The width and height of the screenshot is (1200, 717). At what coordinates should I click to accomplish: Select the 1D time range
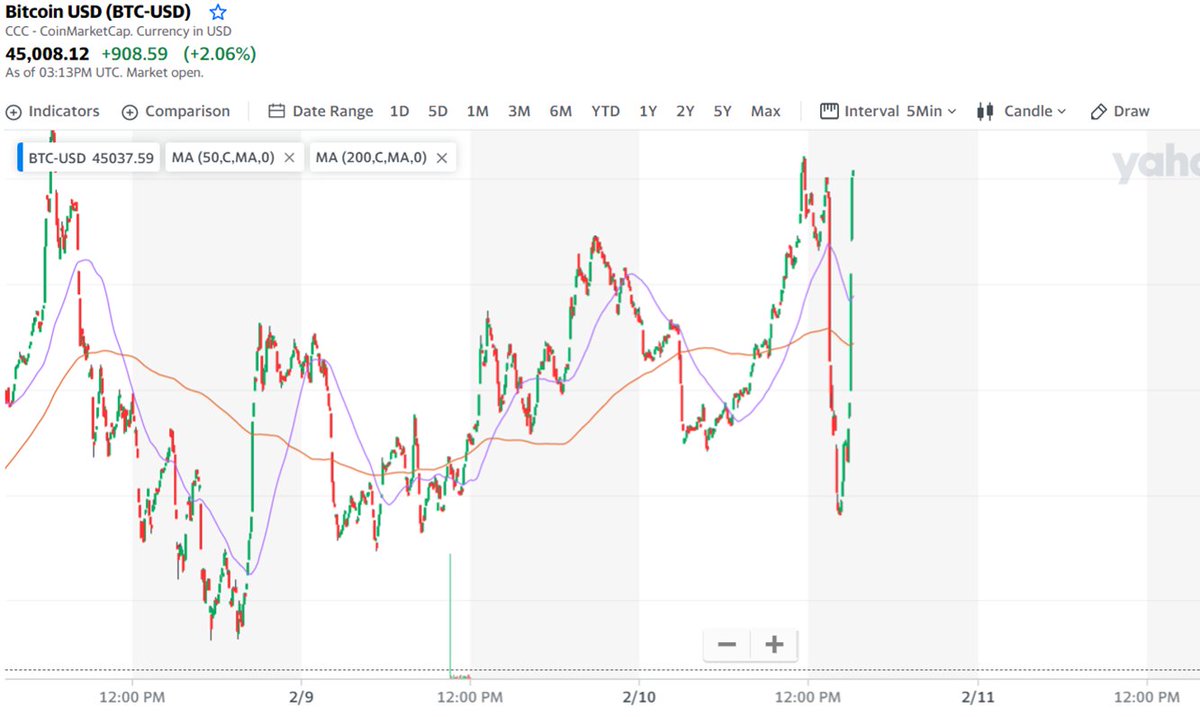pos(399,111)
